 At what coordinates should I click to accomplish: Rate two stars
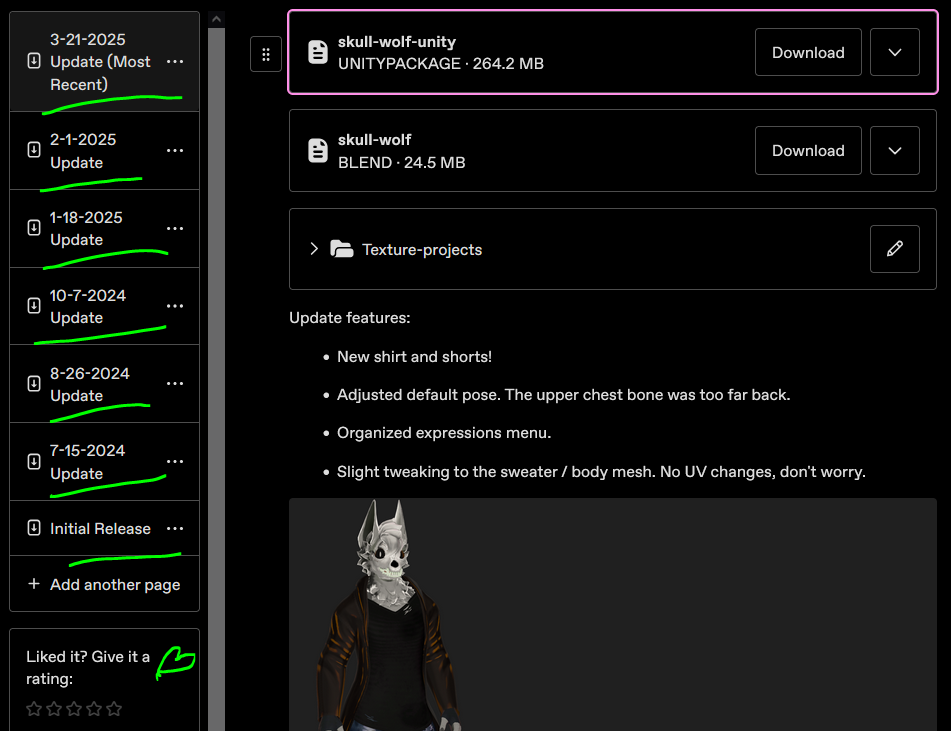click(54, 709)
